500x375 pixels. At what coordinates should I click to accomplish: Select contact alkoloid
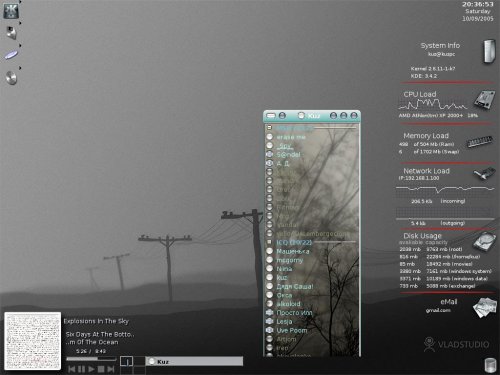click(x=289, y=304)
